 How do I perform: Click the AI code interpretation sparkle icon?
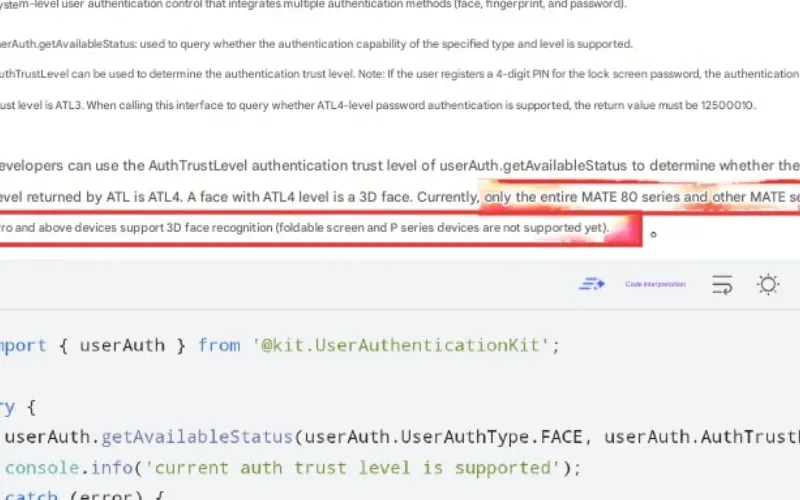[592, 285]
